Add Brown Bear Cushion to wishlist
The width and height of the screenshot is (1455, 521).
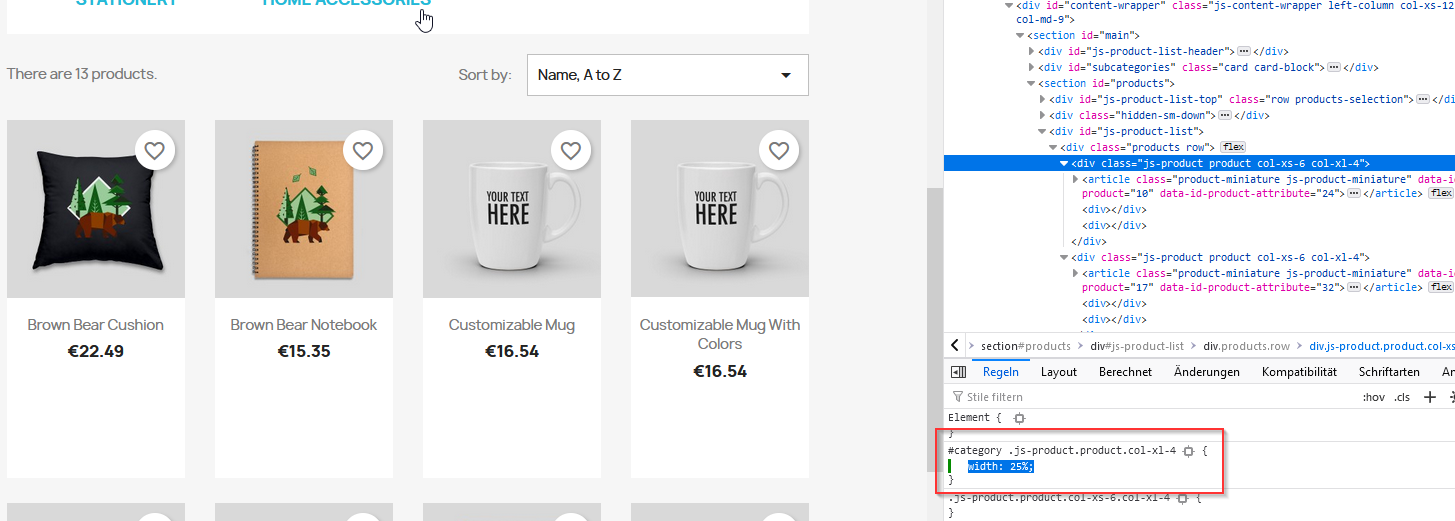(x=154, y=151)
